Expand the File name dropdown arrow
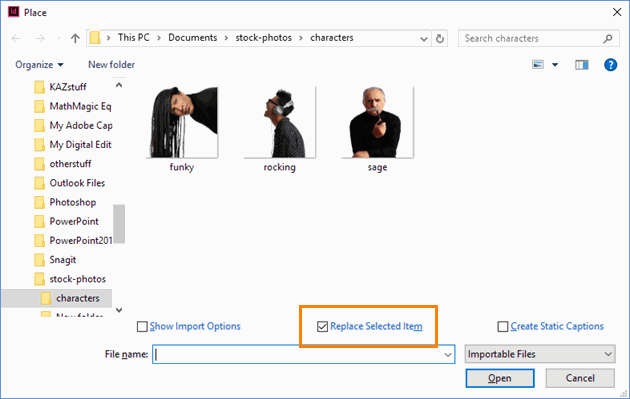 coord(448,354)
